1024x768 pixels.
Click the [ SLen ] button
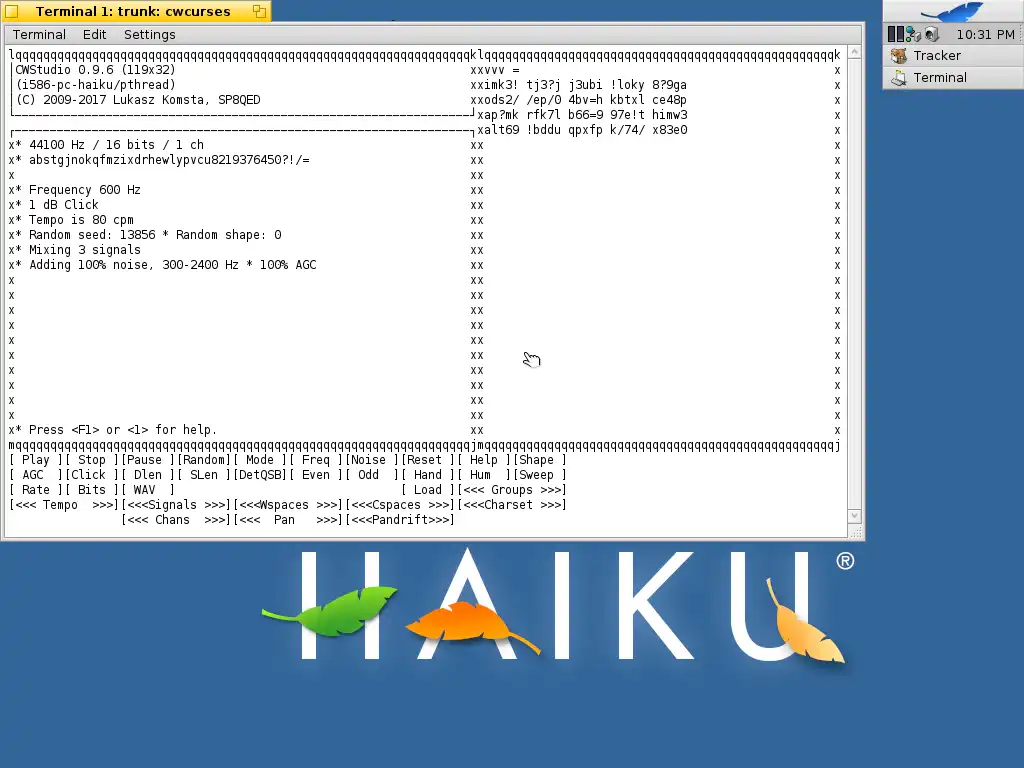[204, 475]
